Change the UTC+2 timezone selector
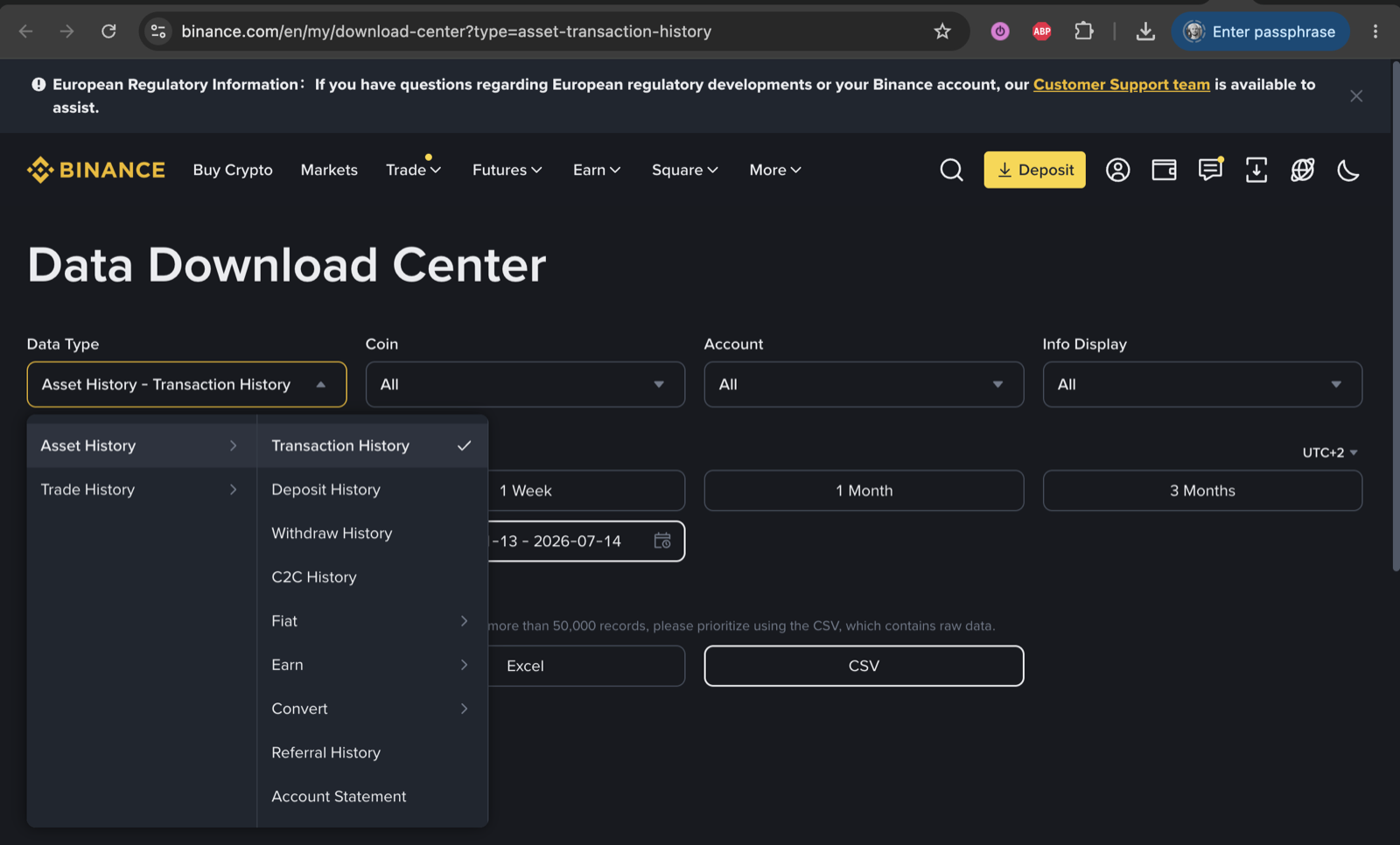 pos(1330,452)
